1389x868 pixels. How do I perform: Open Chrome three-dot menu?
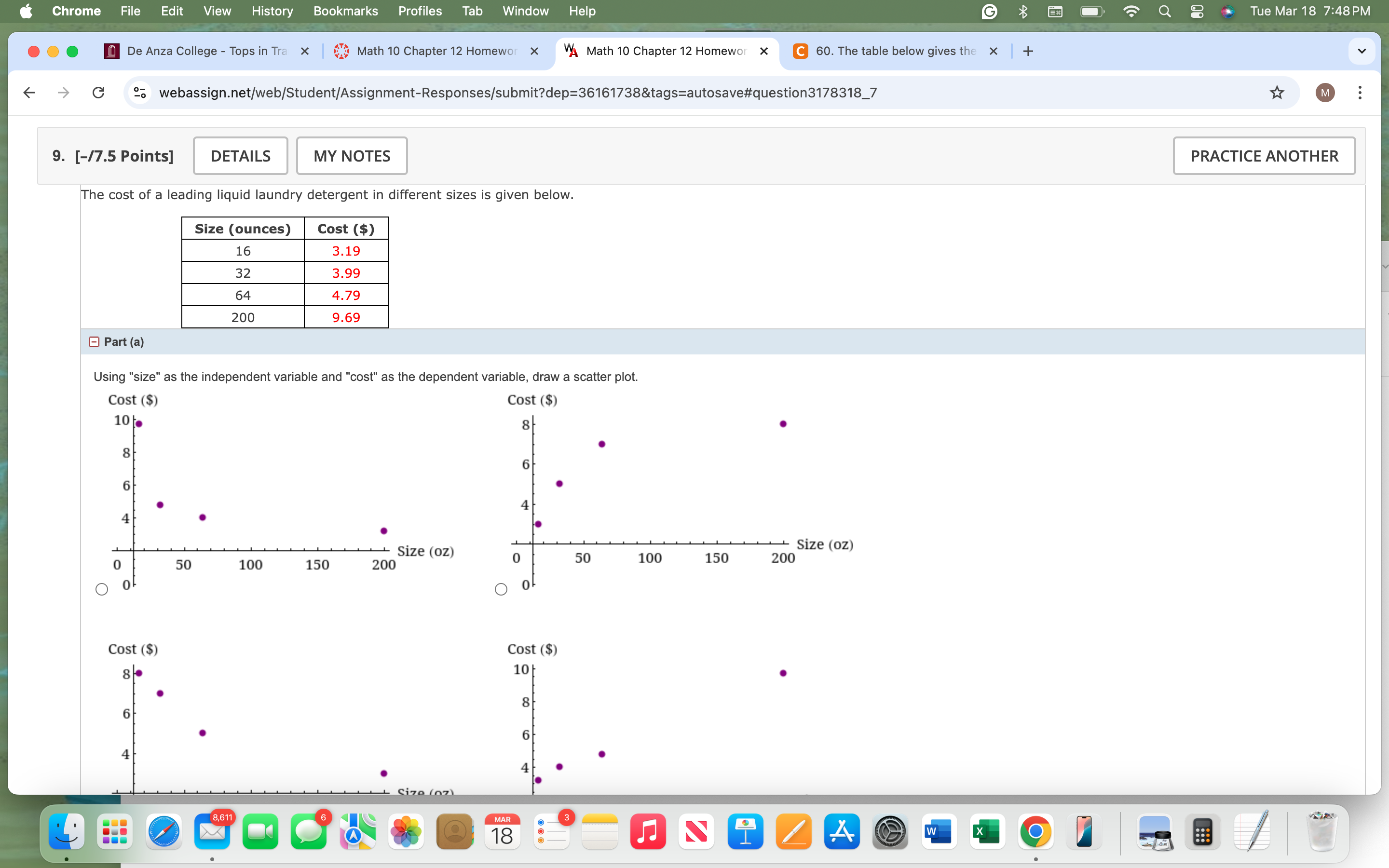tap(1359, 93)
